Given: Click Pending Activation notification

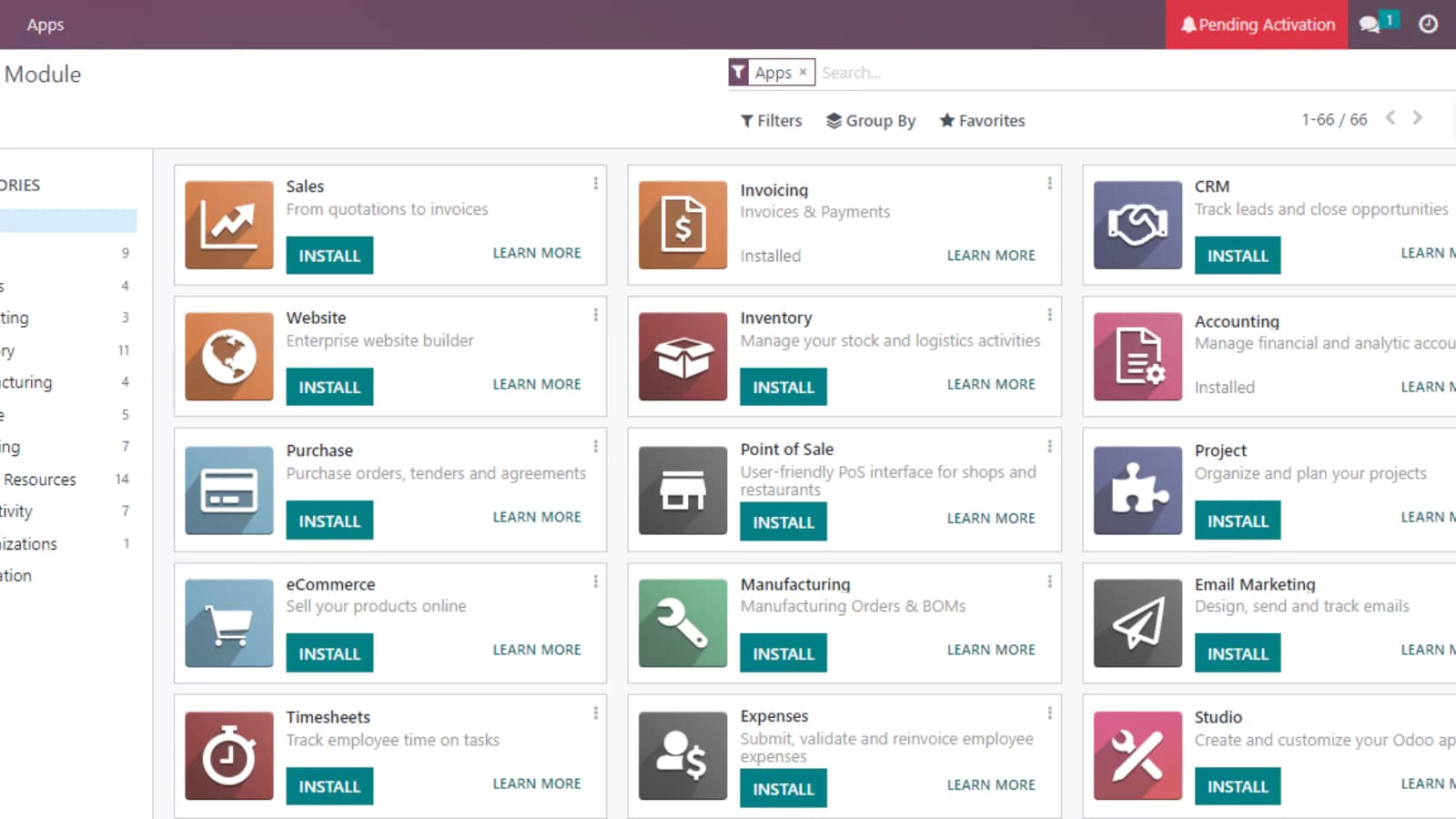Looking at the screenshot, I should 1257,25.
